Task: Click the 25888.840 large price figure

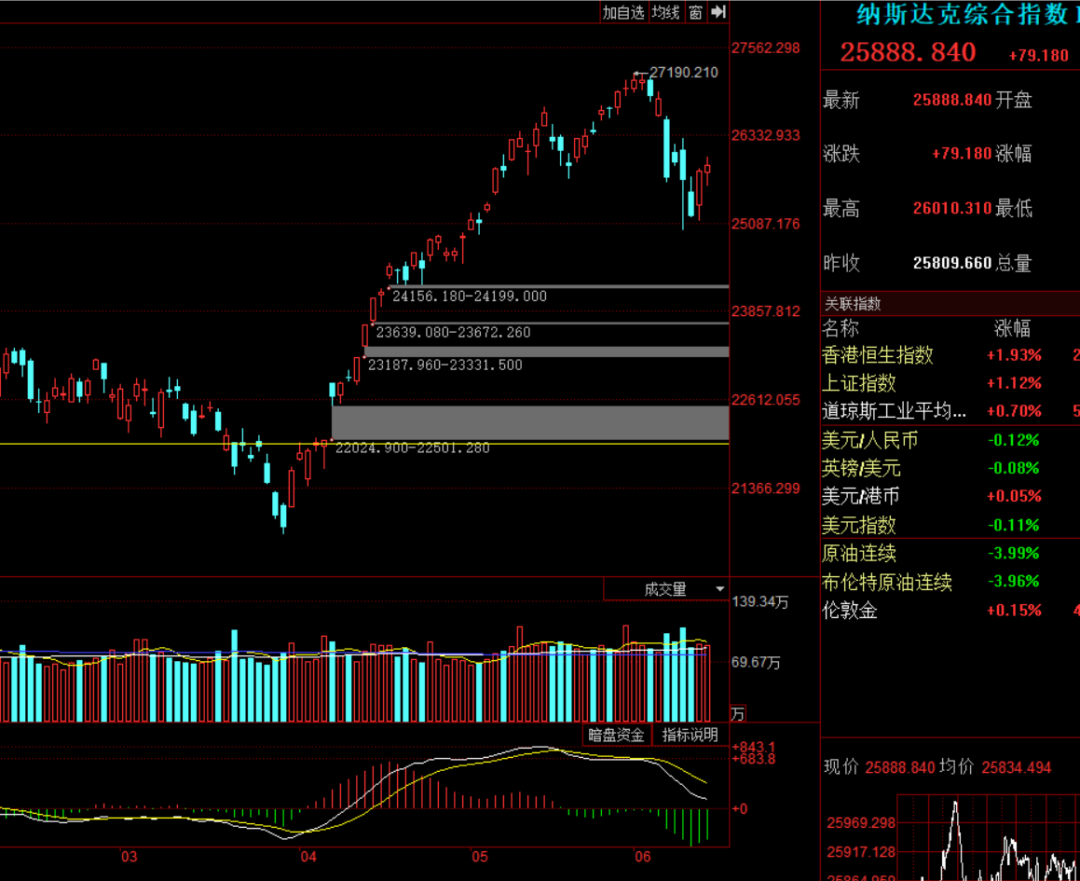Action: point(908,52)
